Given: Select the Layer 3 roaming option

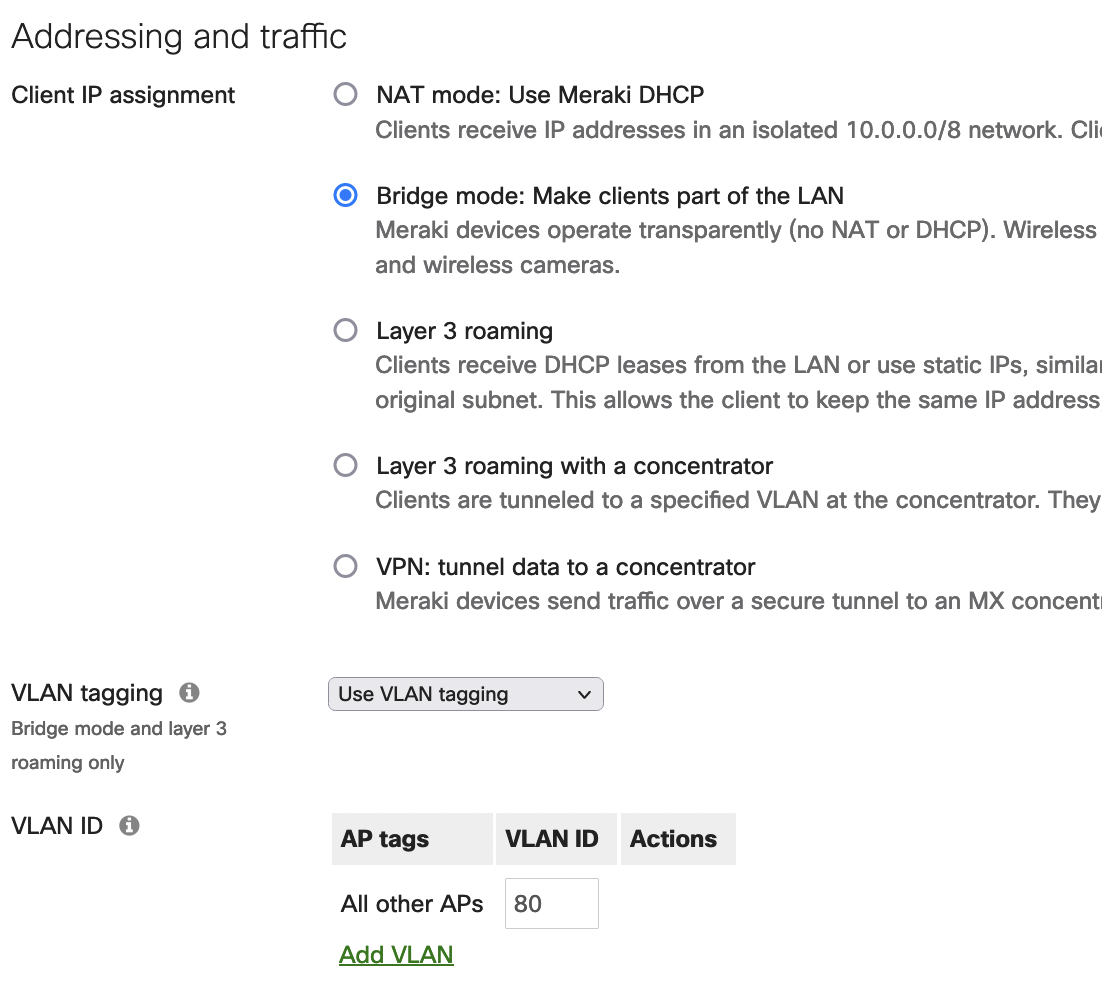Looking at the screenshot, I should click(x=345, y=330).
